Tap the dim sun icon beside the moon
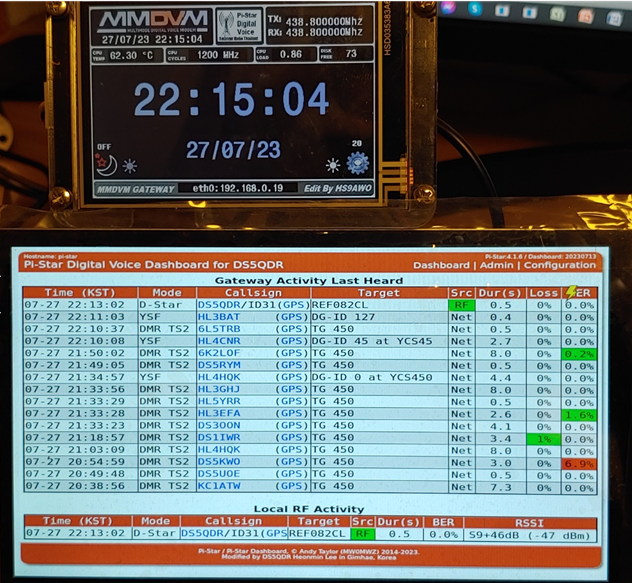 130,166
